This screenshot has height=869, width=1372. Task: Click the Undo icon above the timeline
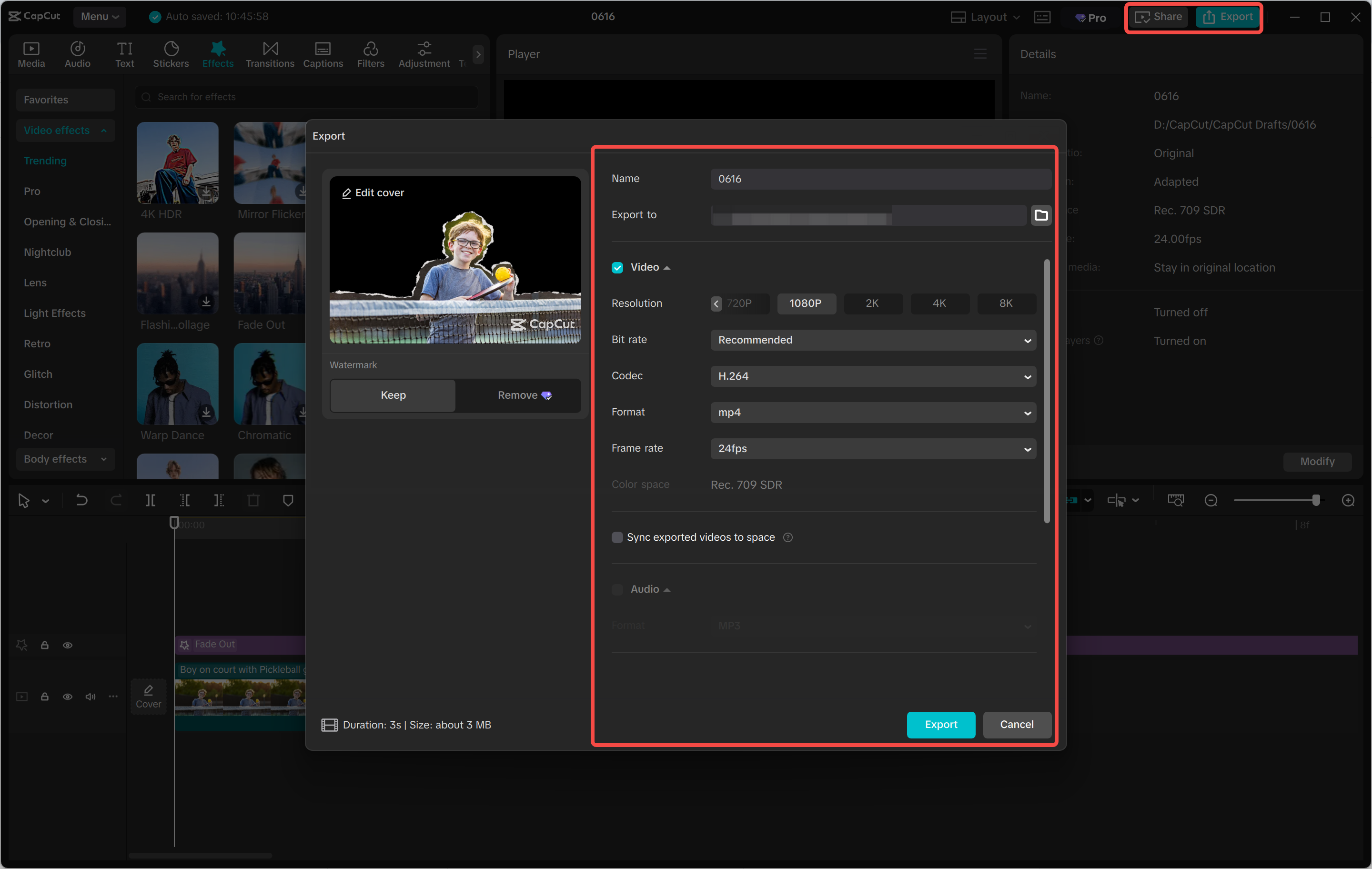81,500
